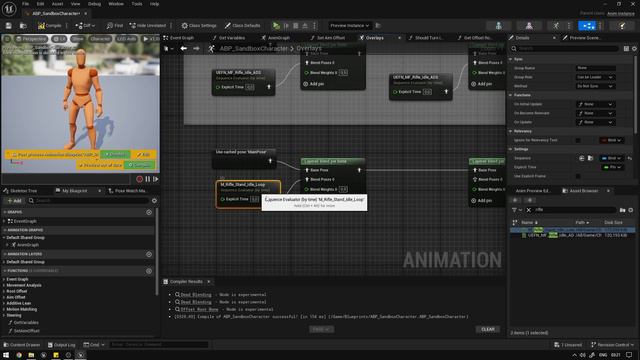Open the sync Method dropdown
Screen dimensions: 640x360
[595, 86]
